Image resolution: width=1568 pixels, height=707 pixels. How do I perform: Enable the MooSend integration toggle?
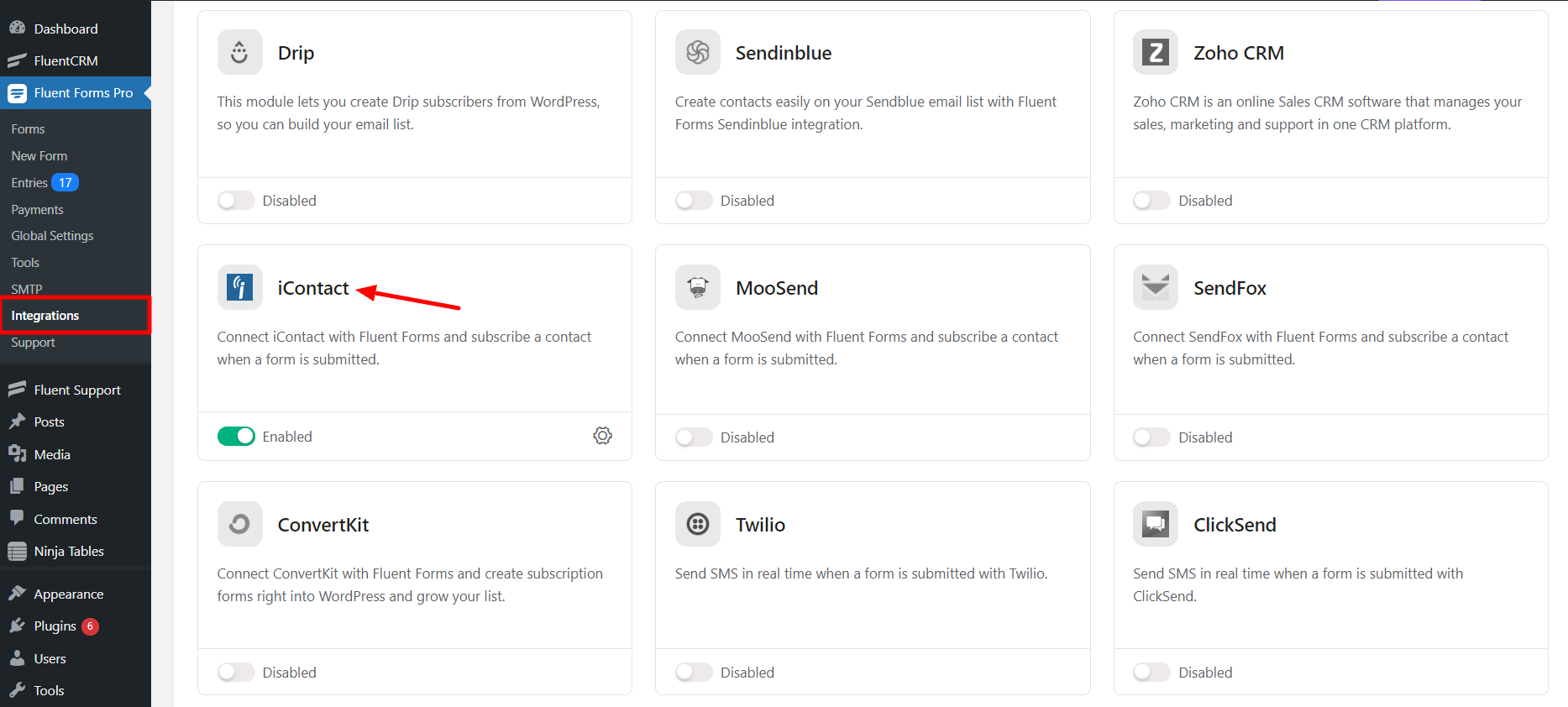pos(694,437)
